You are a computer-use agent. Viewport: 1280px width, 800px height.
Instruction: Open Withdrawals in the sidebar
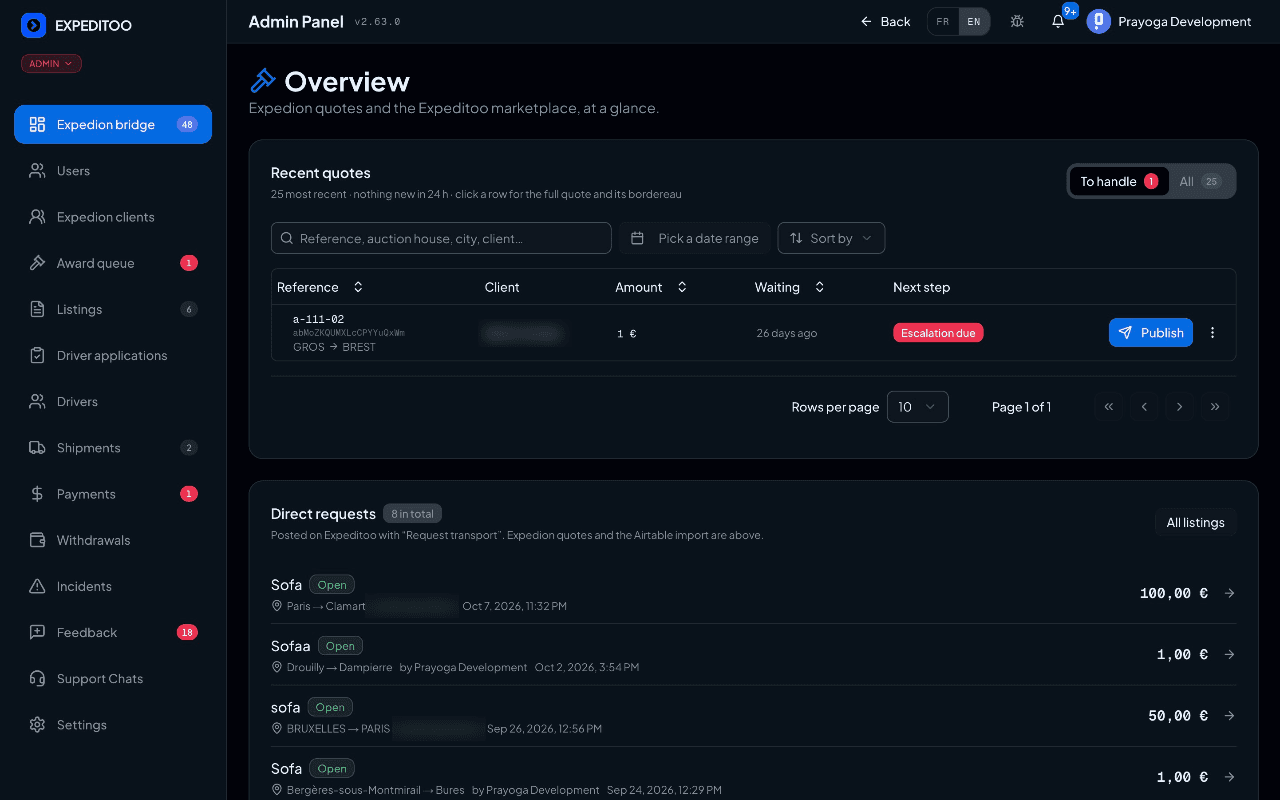(113, 540)
